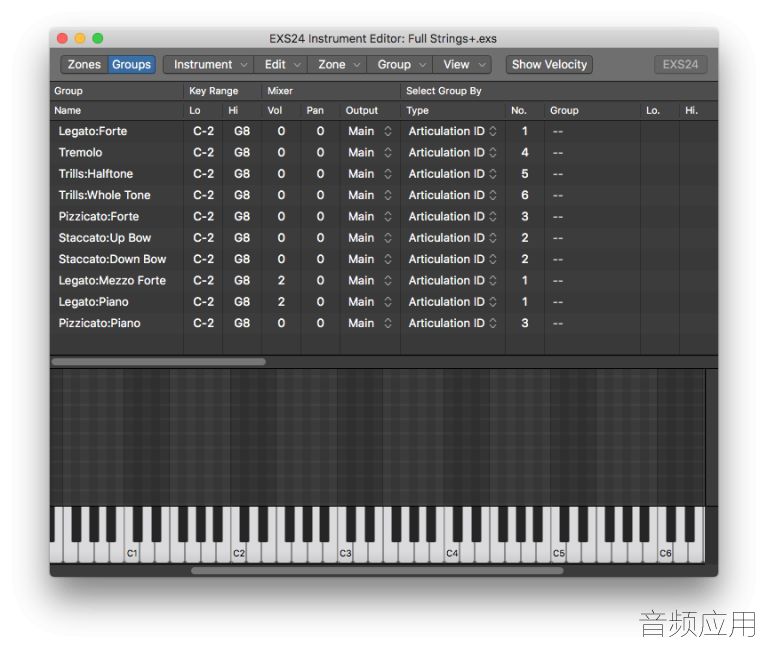Open Output dropdown for Legato:Piano
768x648 pixels.
pos(370,302)
